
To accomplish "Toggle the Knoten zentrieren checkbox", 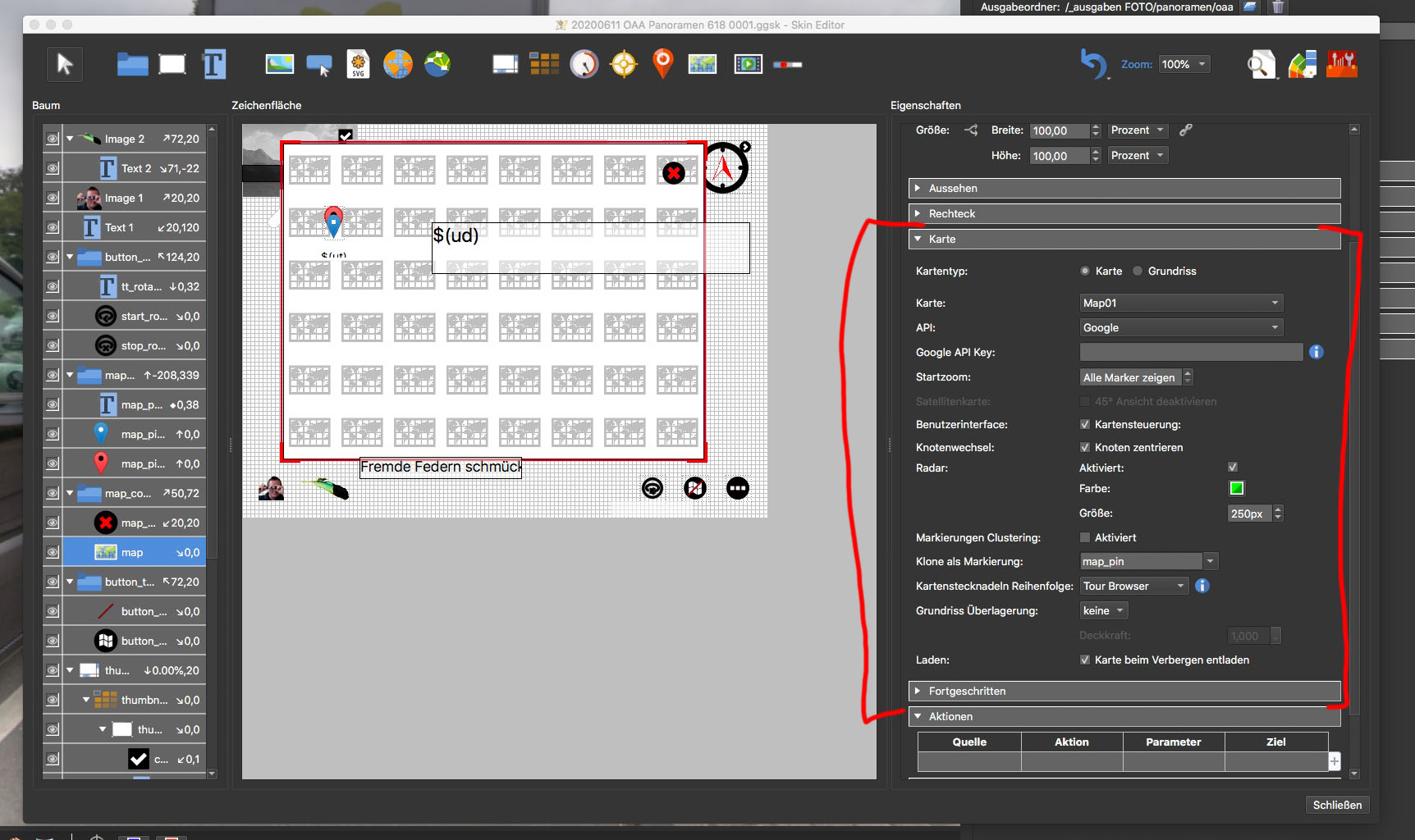I will point(1085,447).
